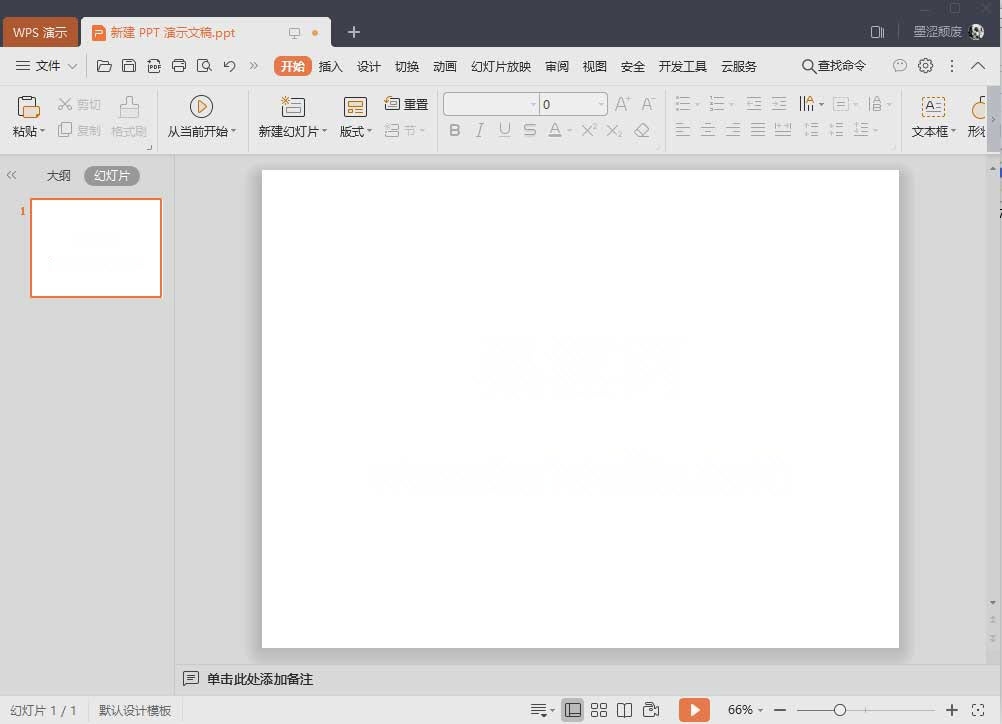Viewport: 1002px width, 724px height.
Task: Click the New Slide icon
Action: (291, 106)
